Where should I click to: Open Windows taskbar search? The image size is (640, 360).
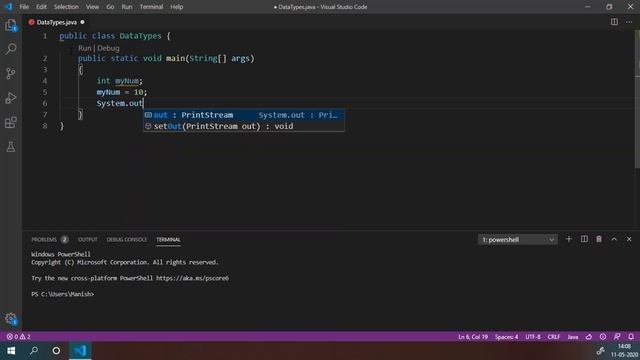(34, 351)
